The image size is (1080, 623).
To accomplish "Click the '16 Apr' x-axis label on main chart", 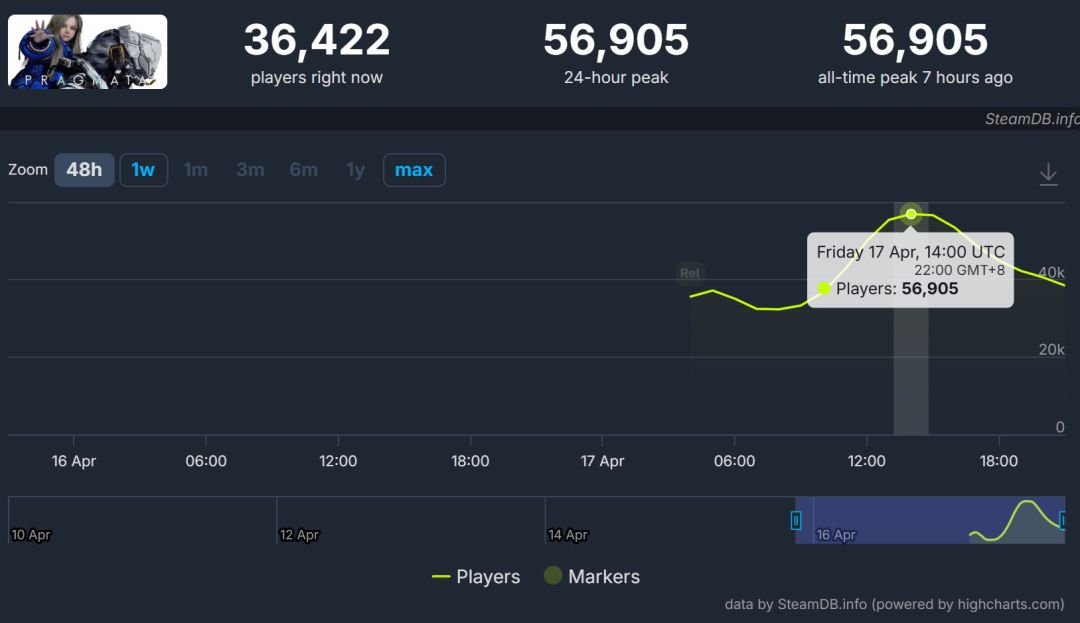I will [74, 461].
